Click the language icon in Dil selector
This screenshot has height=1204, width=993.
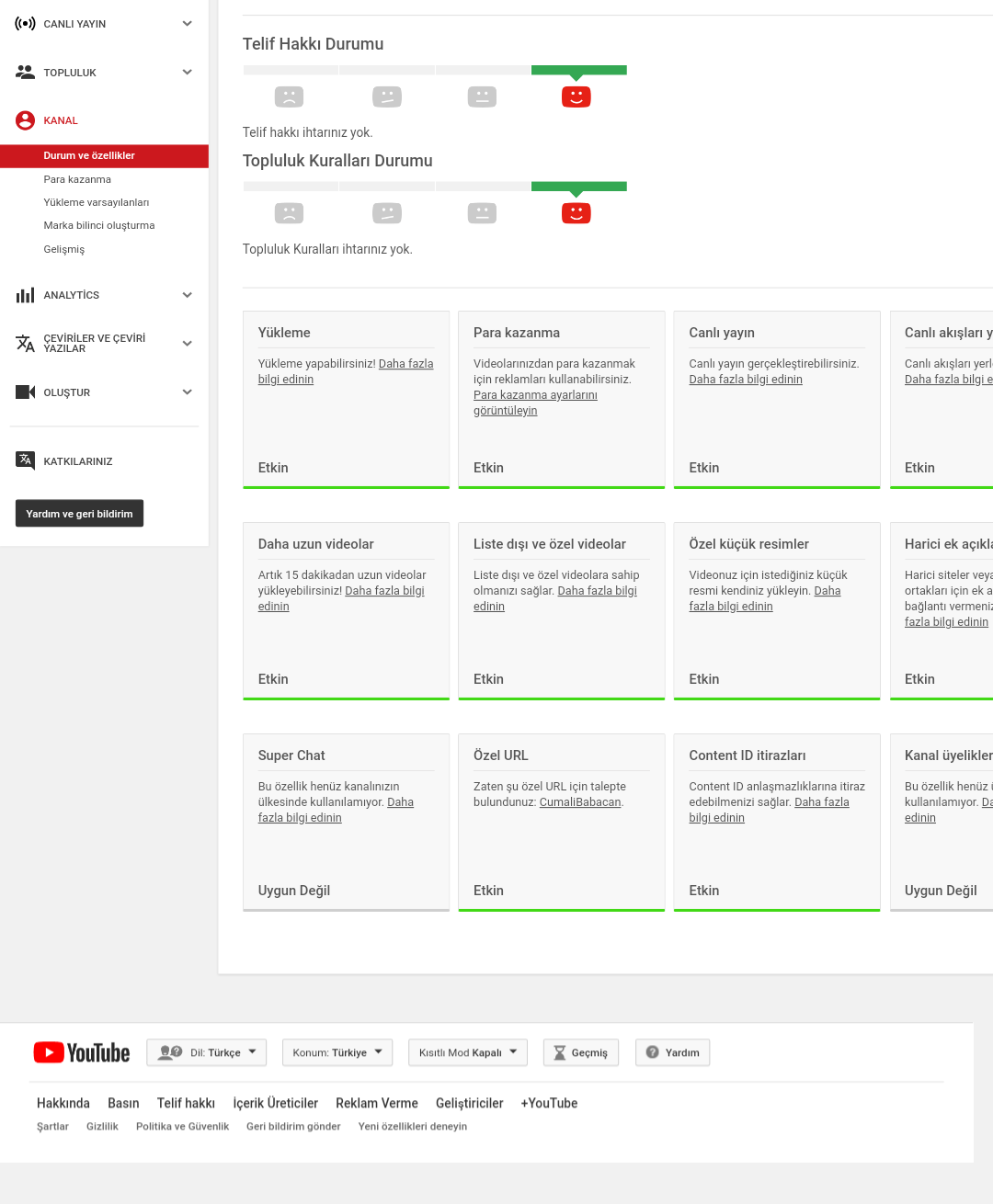170,1052
